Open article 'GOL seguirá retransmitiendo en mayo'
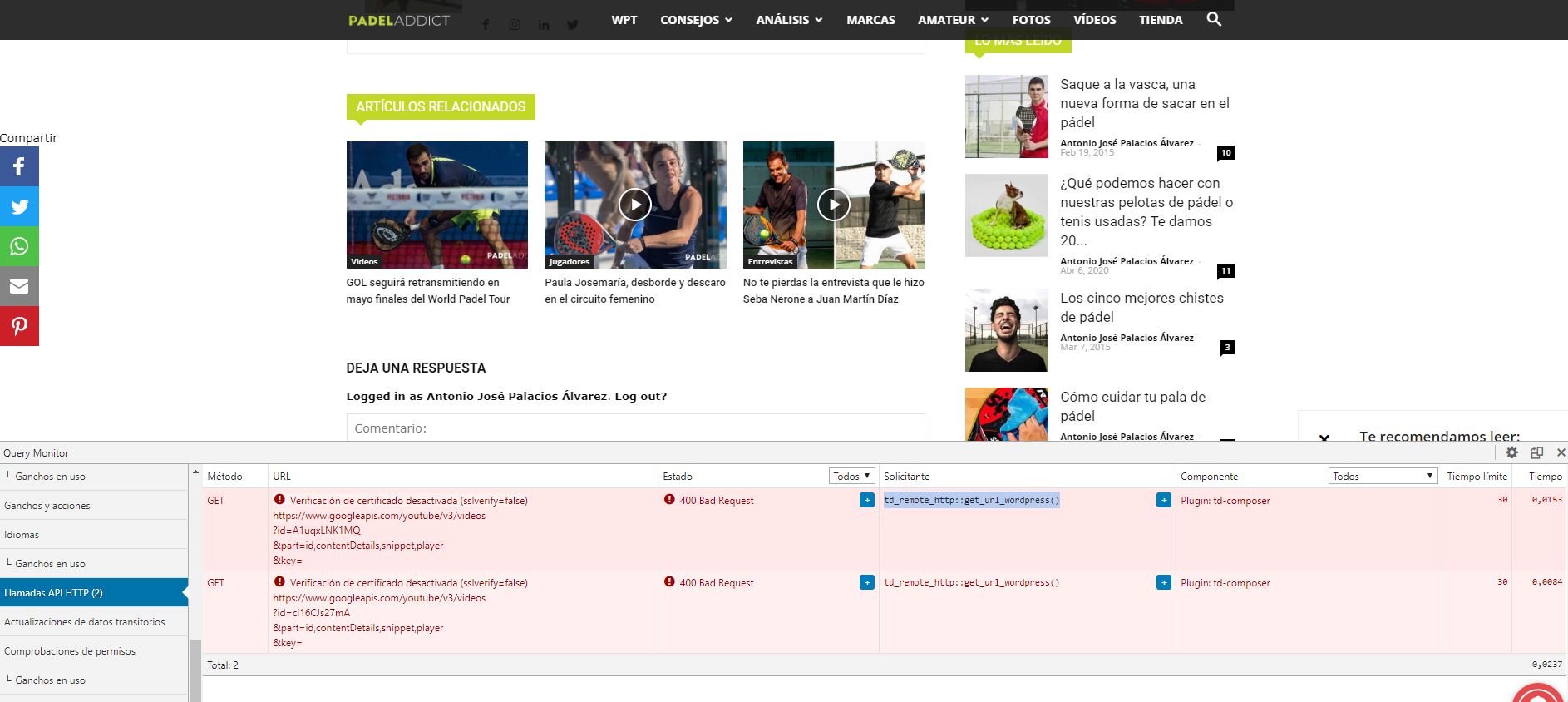 click(428, 290)
